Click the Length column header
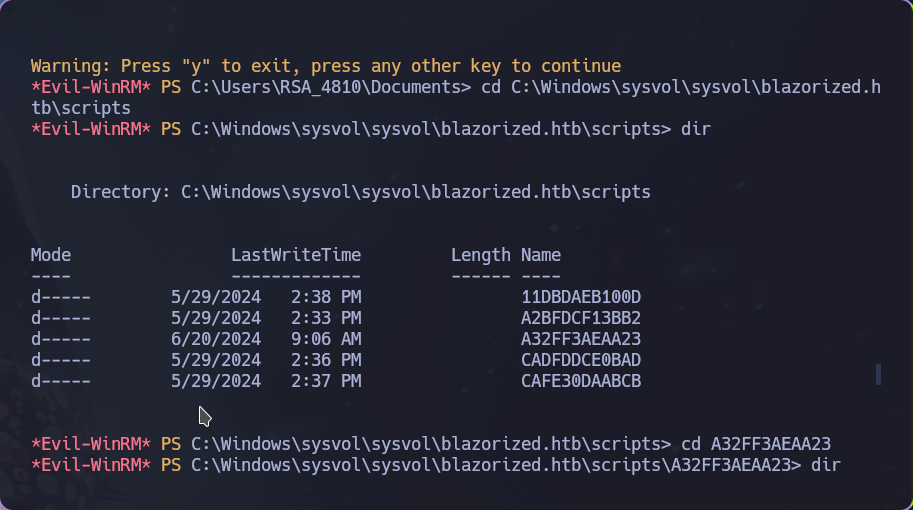Screen dimensions: 913x510 [x=481, y=255]
